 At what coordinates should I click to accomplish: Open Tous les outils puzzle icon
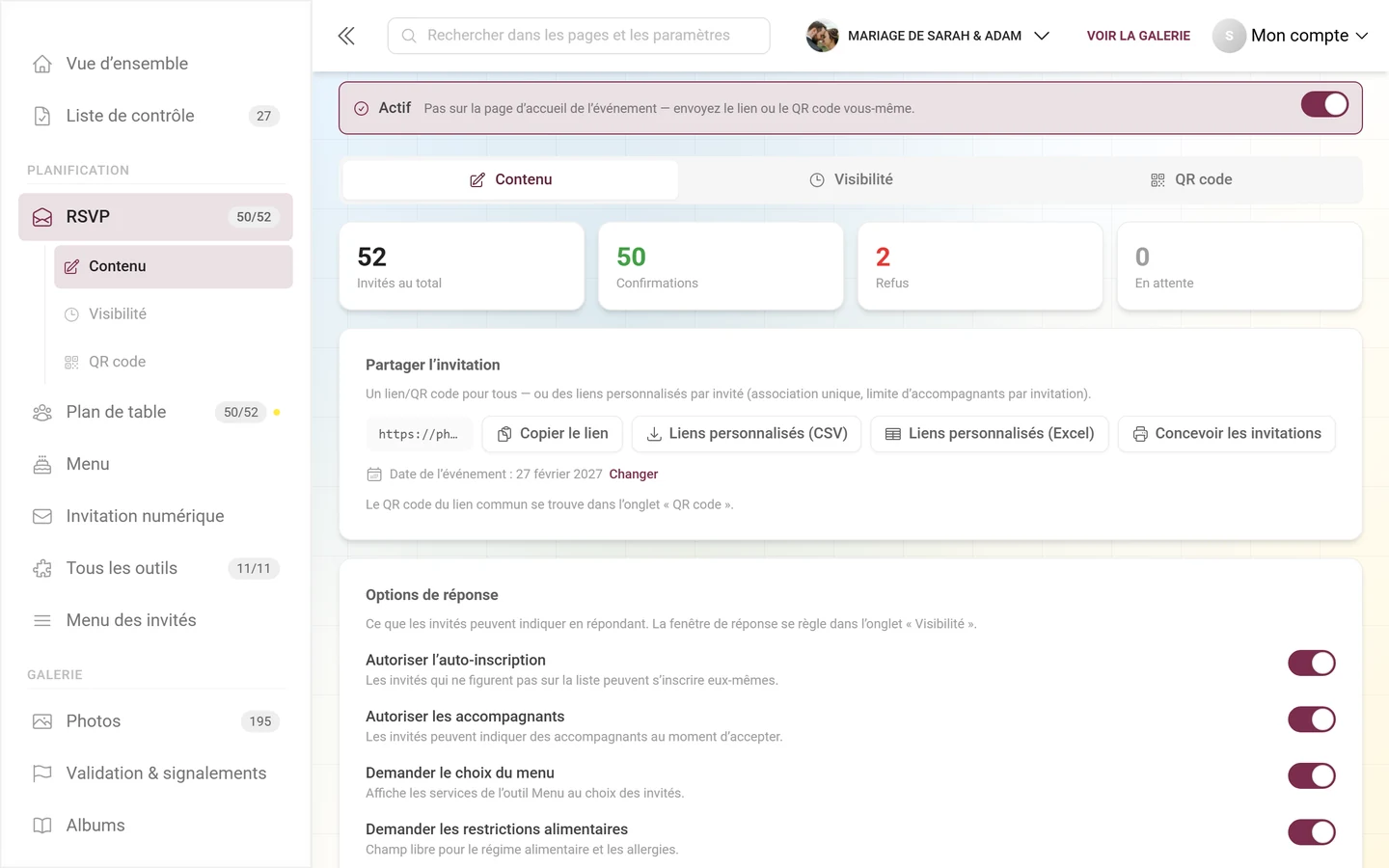click(42, 568)
